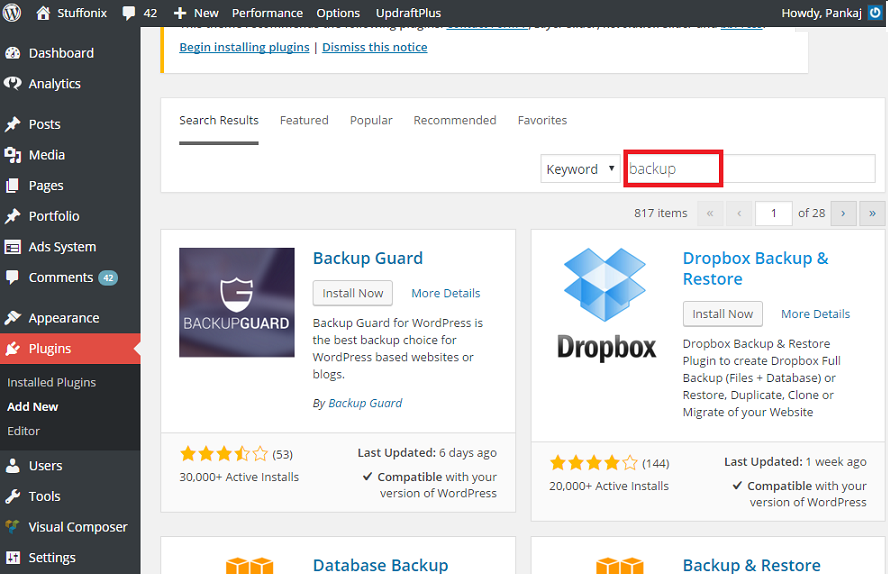Click the Backup Guard plugin thumbnail

click(237, 302)
